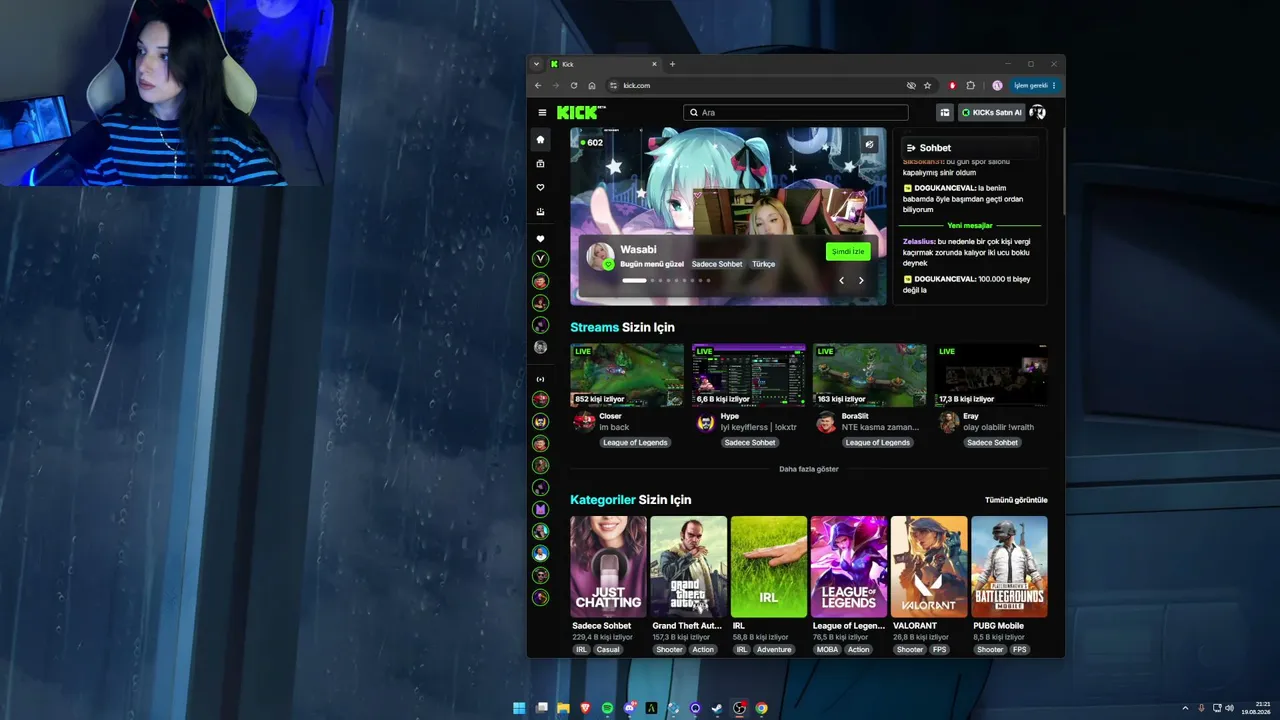Image resolution: width=1280 pixels, height=720 pixels.
Task: Open Closer's live stream thumbnail
Action: point(627,375)
